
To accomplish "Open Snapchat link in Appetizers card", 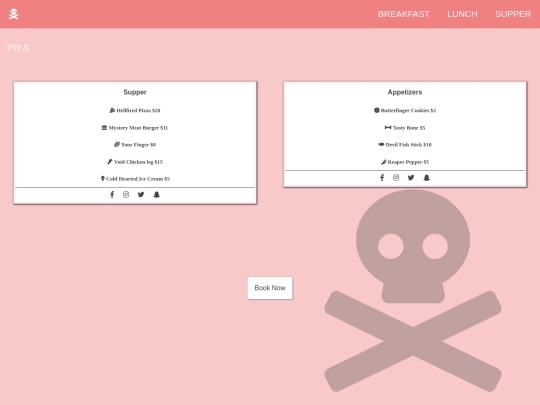I will 427,178.
